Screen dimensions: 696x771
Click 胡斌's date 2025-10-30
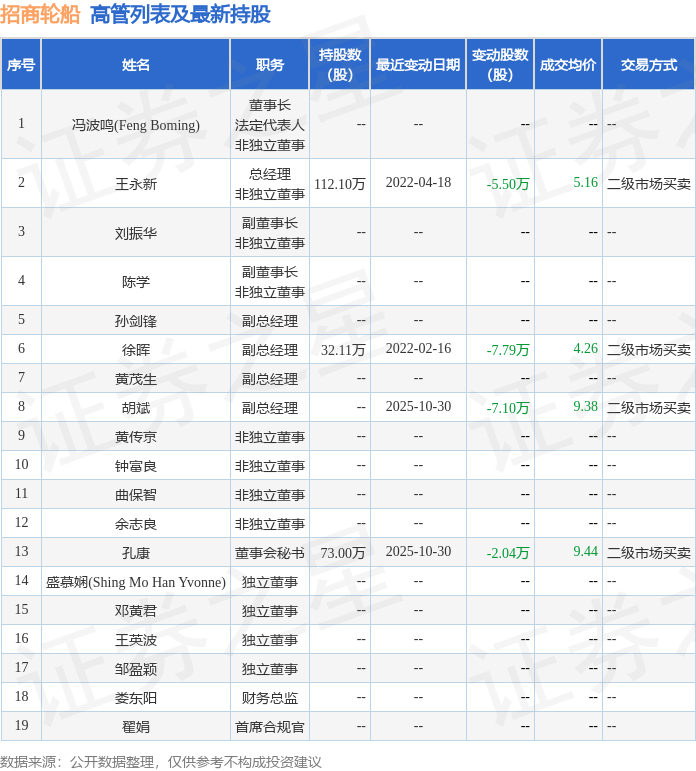pos(418,407)
